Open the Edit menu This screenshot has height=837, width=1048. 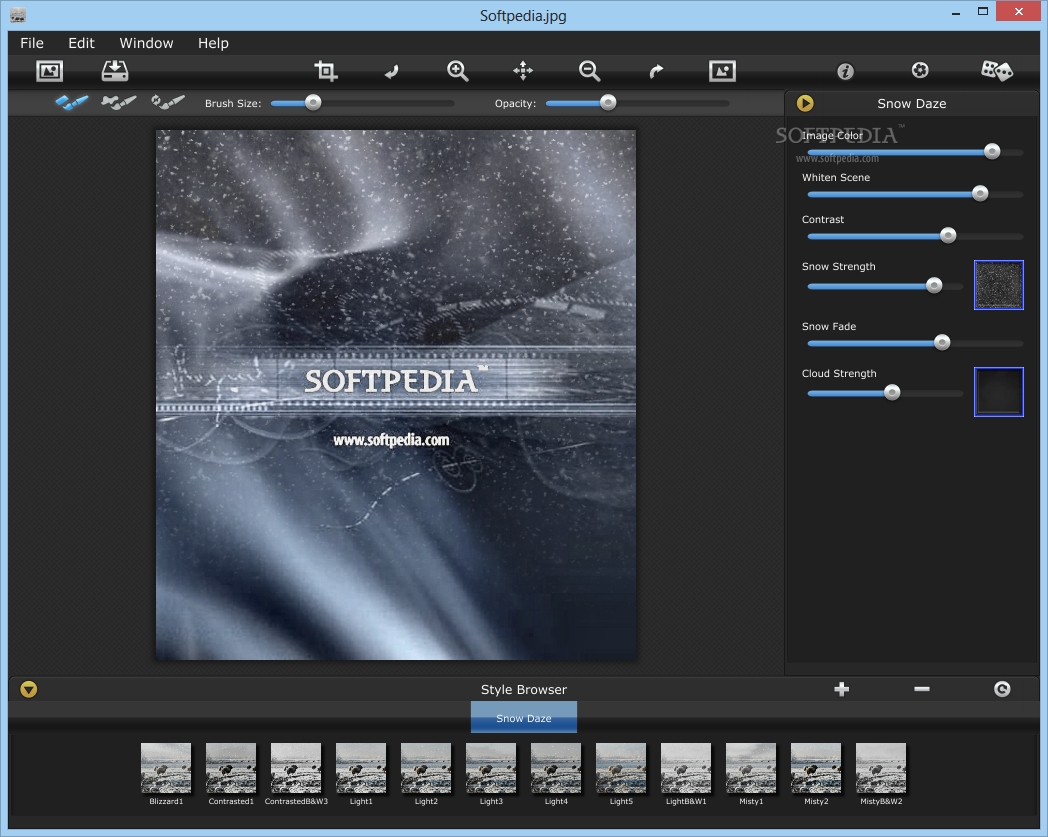tap(82, 43)
